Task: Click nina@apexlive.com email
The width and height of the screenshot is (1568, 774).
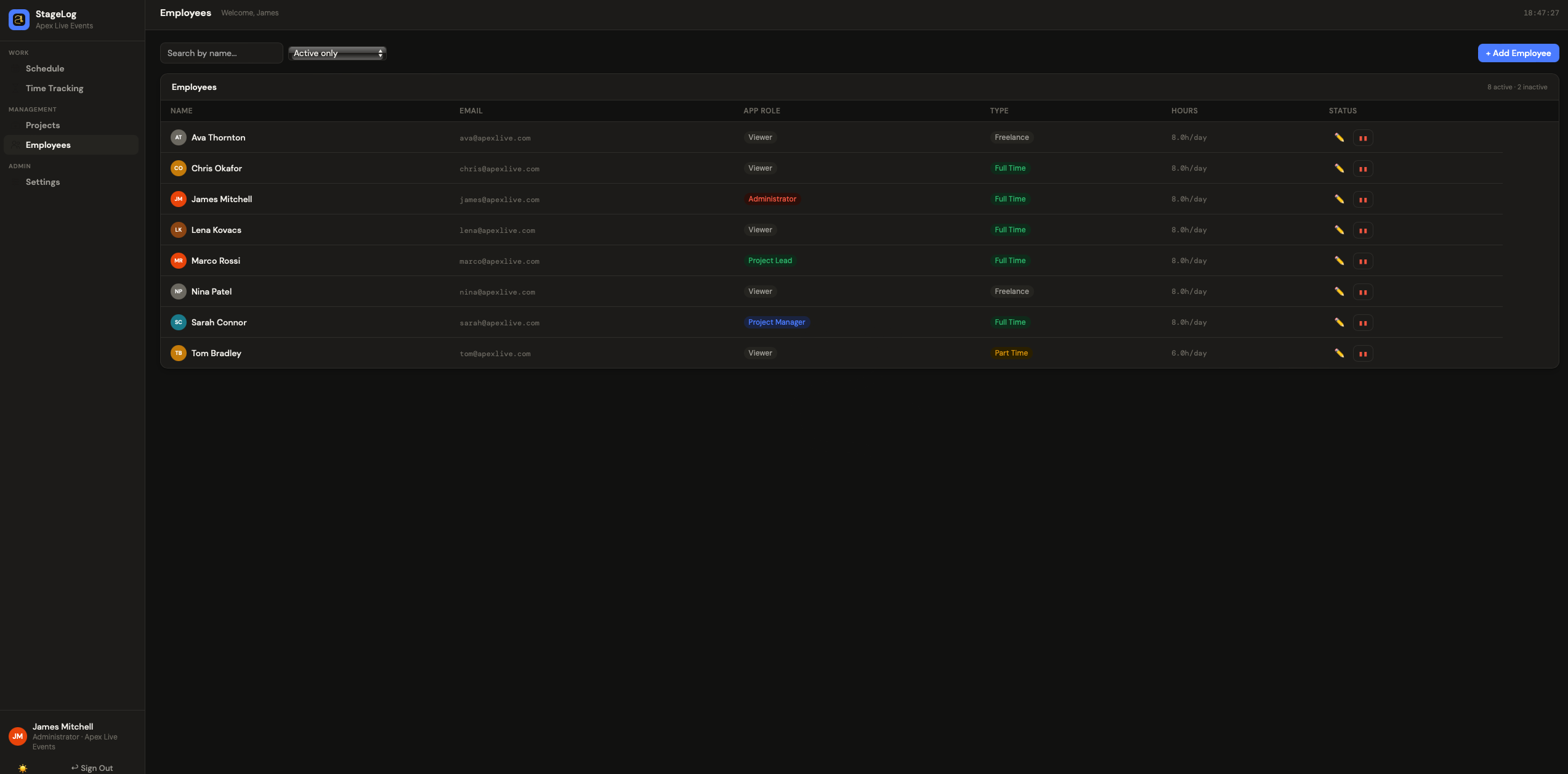Action: (497, 292)
